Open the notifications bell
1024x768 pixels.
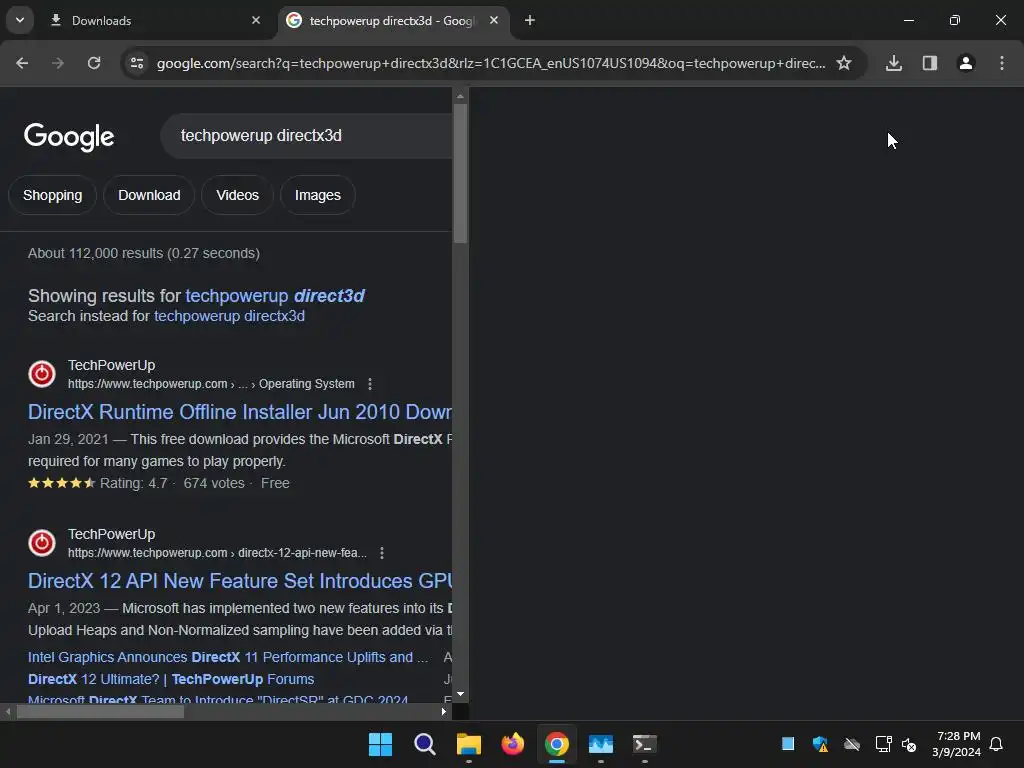(x=997, y=744)
